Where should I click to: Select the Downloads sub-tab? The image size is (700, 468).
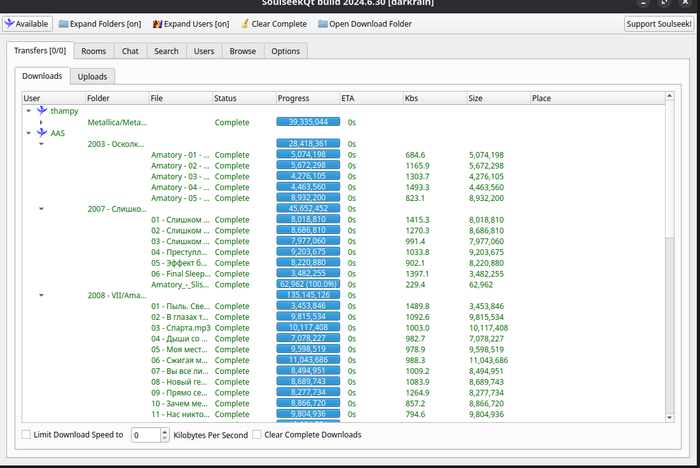pyautogui.click(x=42, y=76)
